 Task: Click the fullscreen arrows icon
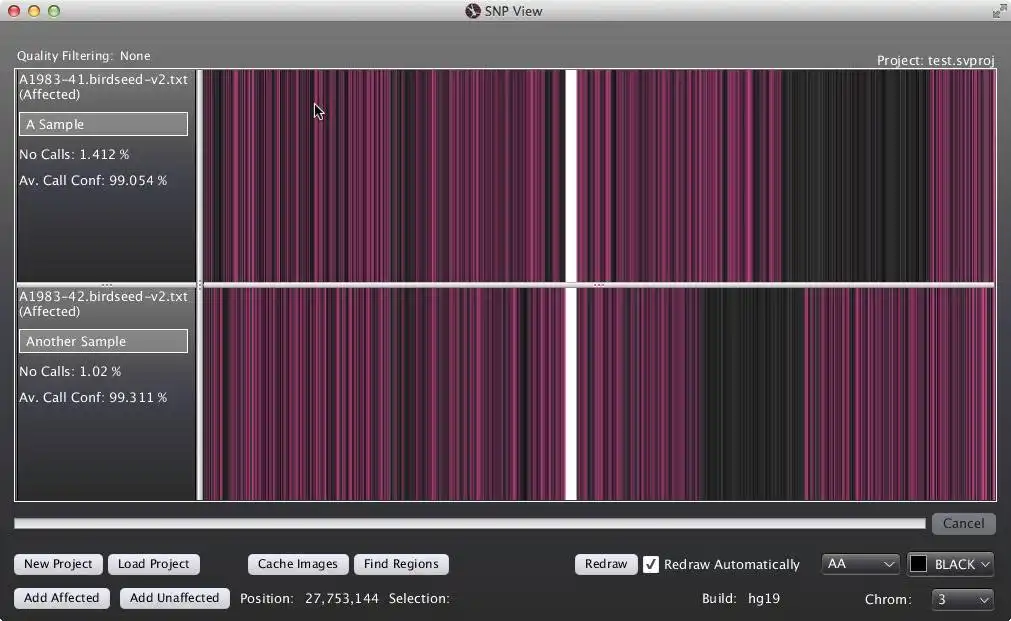coord(999,11)
